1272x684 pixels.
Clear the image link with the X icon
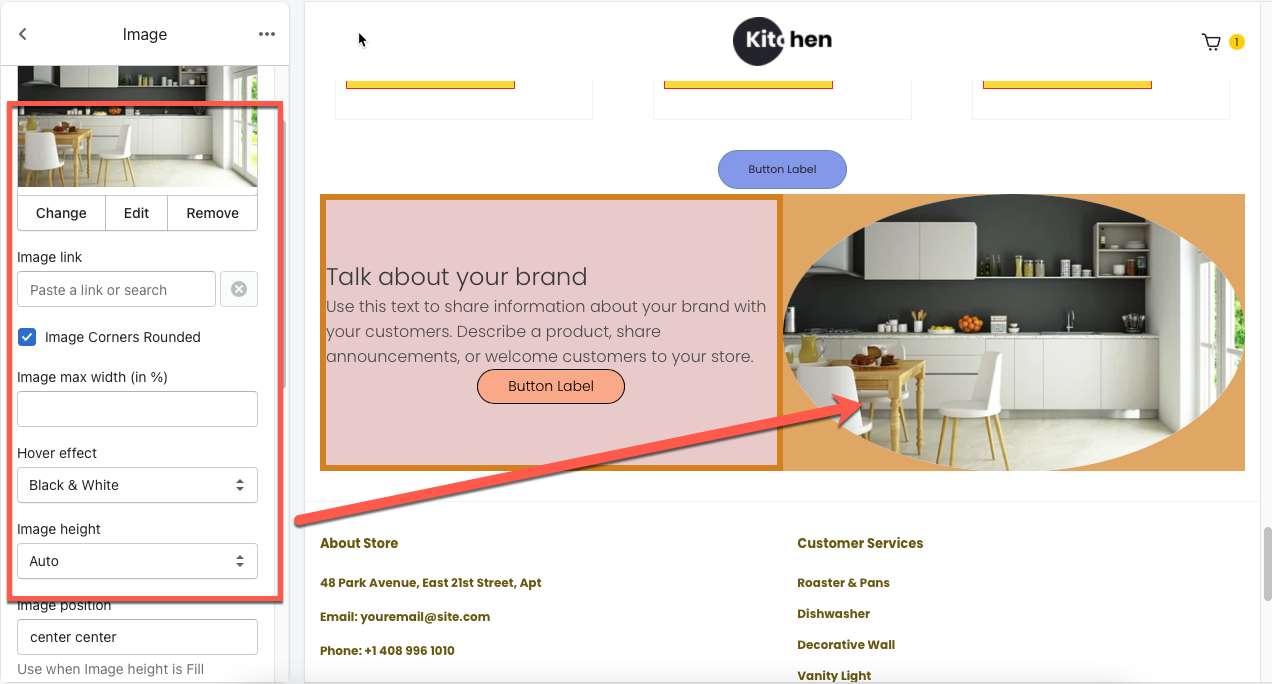[239, 289]
